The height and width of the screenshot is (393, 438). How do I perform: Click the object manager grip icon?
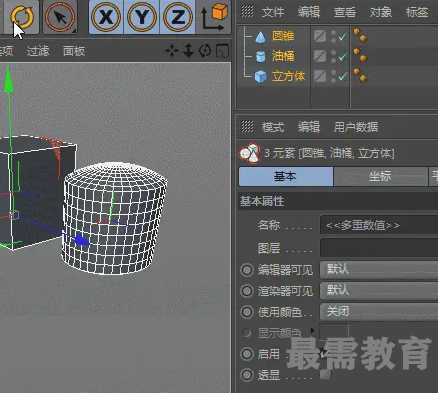[x=247, y=11]
